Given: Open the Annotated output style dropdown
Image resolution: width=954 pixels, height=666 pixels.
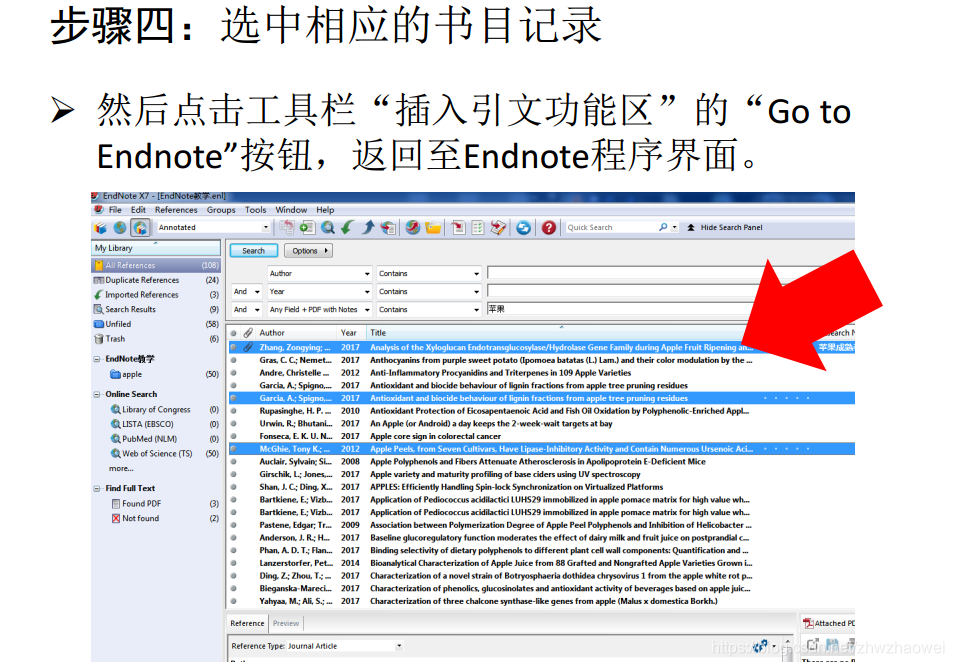Looking at the screenshot, I should pyautogui.click(x=265, y=227).
